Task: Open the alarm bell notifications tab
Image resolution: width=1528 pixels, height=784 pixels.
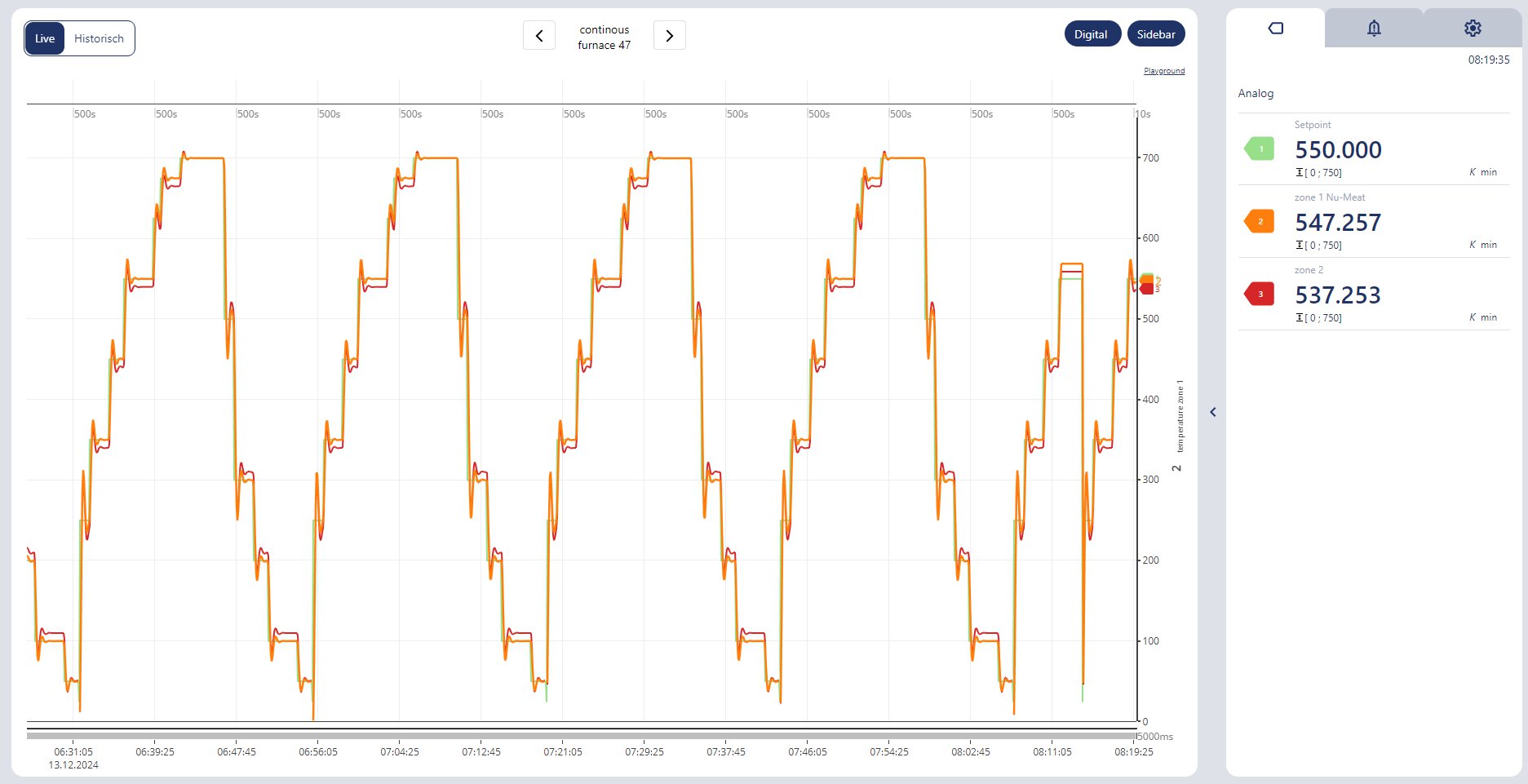Action: click(x=1374, y=29)
